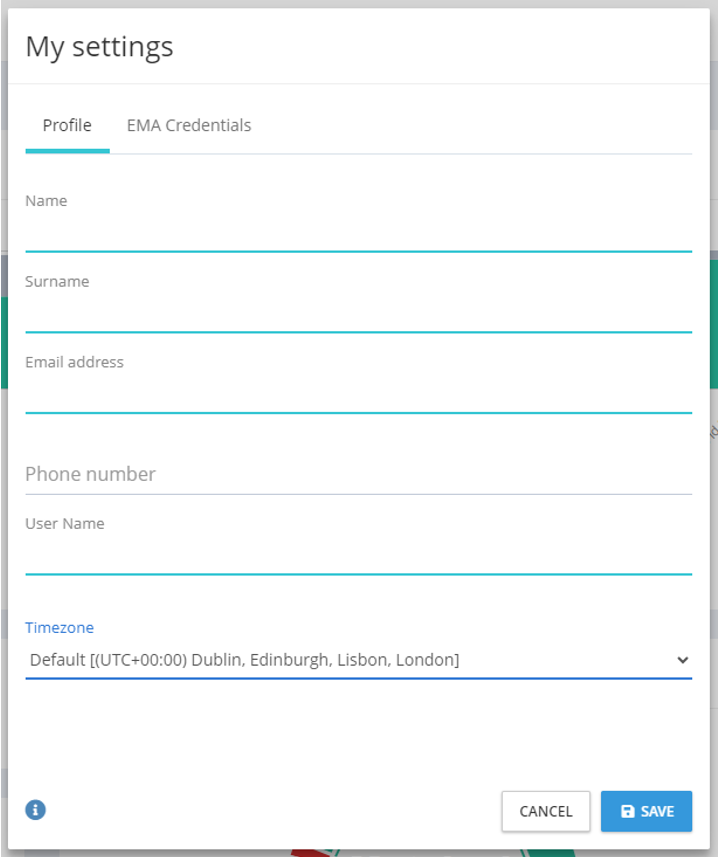Open the EMA Credentials tab
Screen dimensions: 719x857
point(189,126)
